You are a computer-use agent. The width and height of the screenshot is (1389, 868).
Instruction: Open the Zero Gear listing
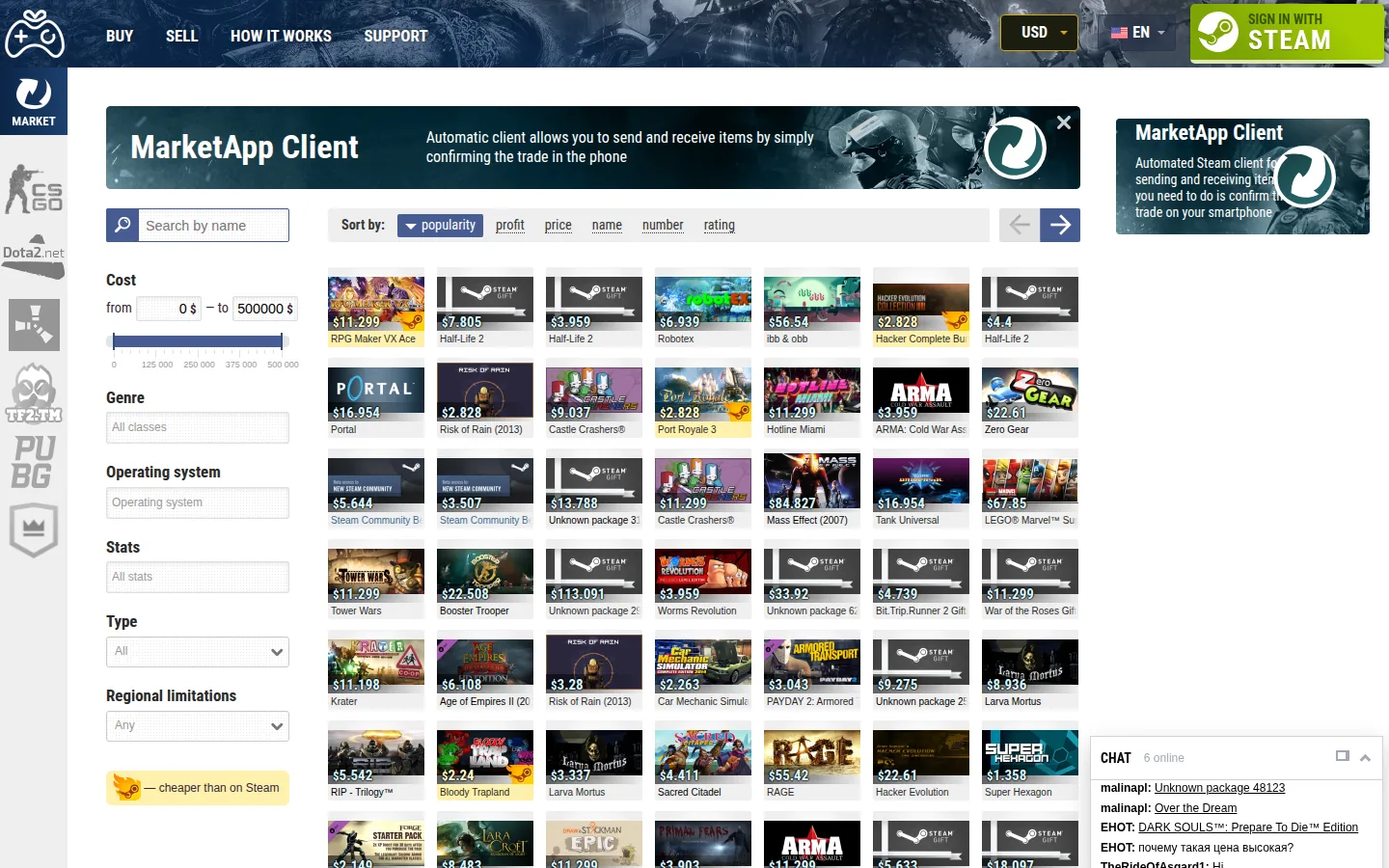coord(1030,398)
